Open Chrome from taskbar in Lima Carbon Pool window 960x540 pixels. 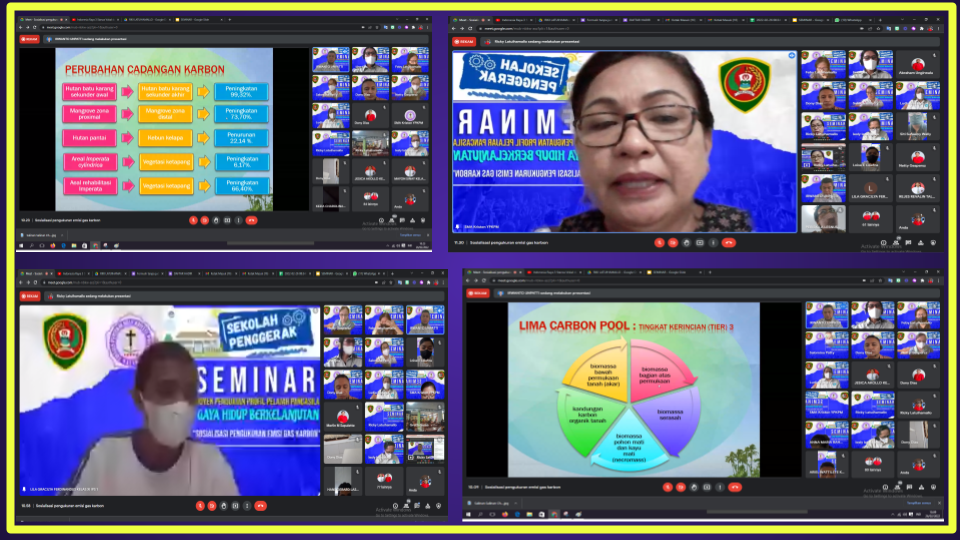click(x=553, y=514)
